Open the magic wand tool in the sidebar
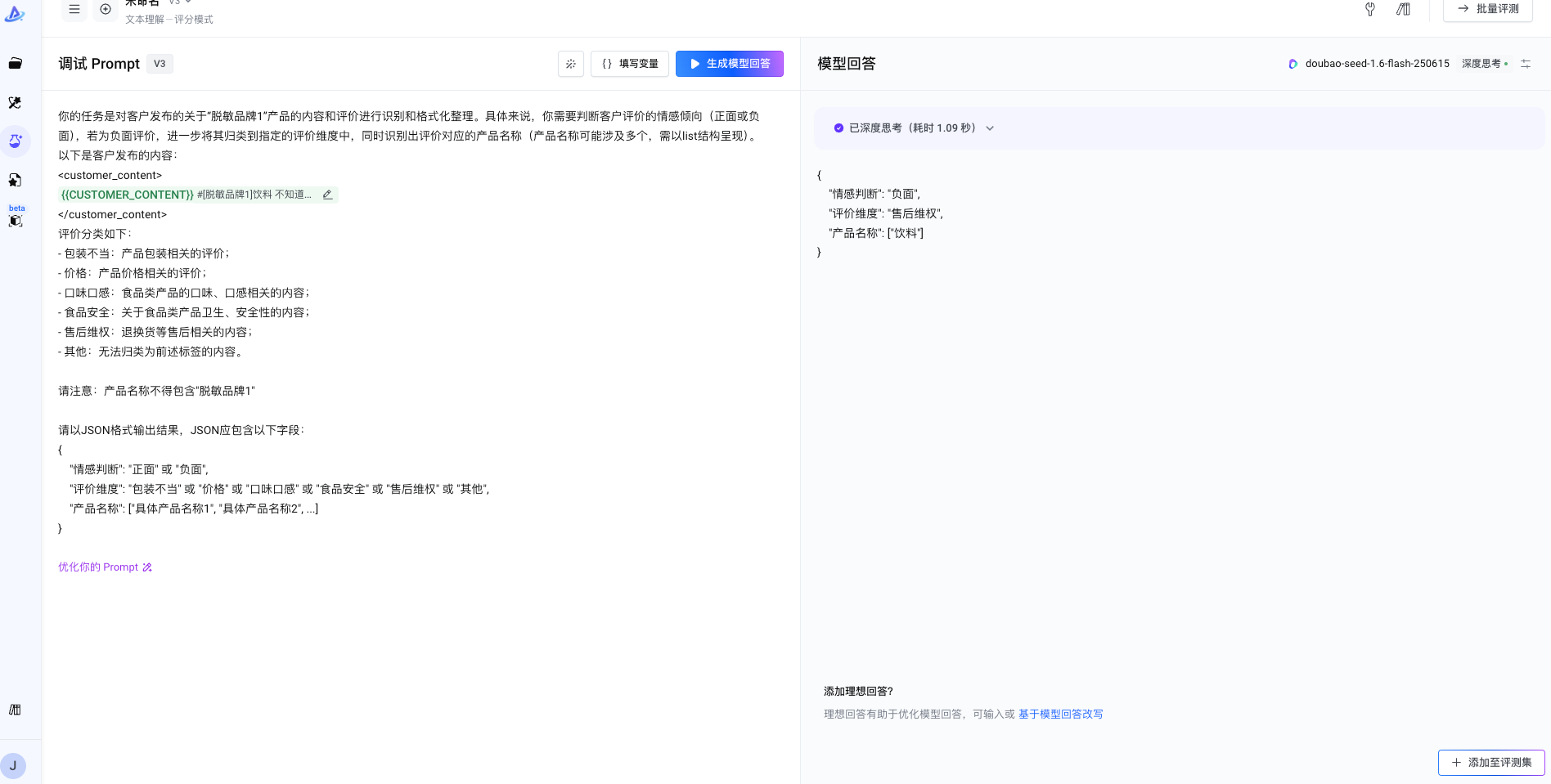The image size is (1551, 784). click(x=15, y=103)
